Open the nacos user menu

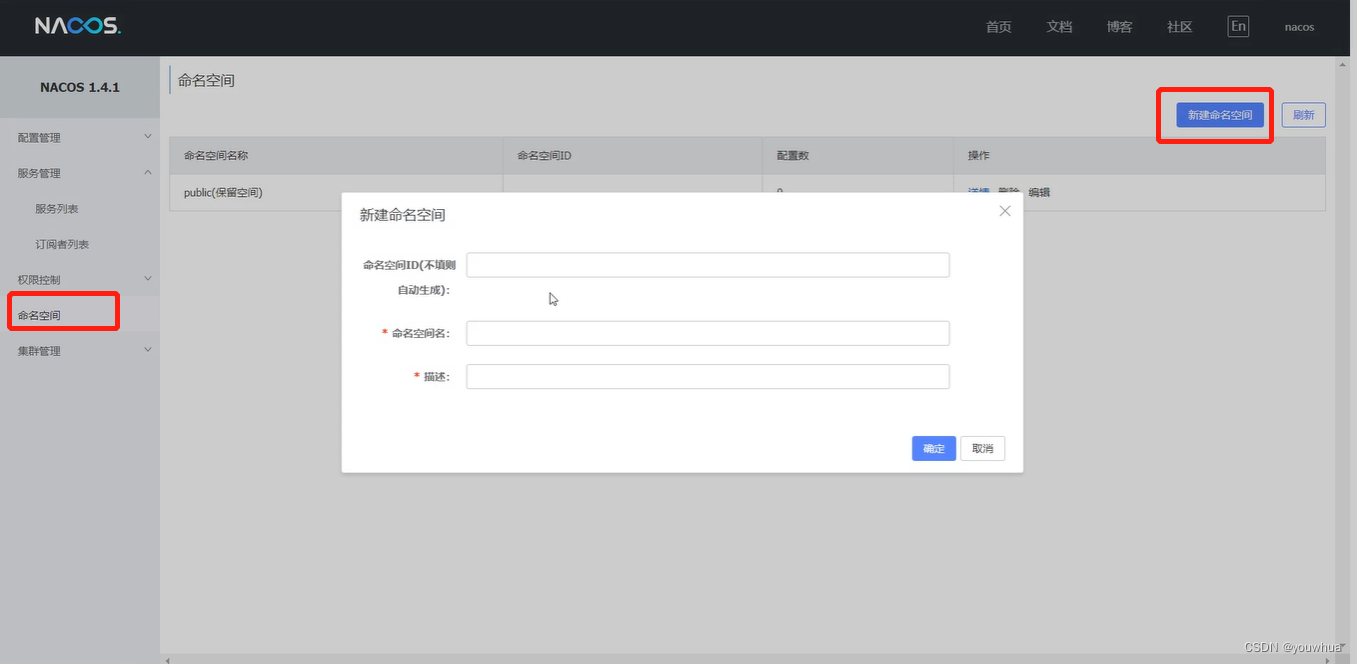(1299, 27)
